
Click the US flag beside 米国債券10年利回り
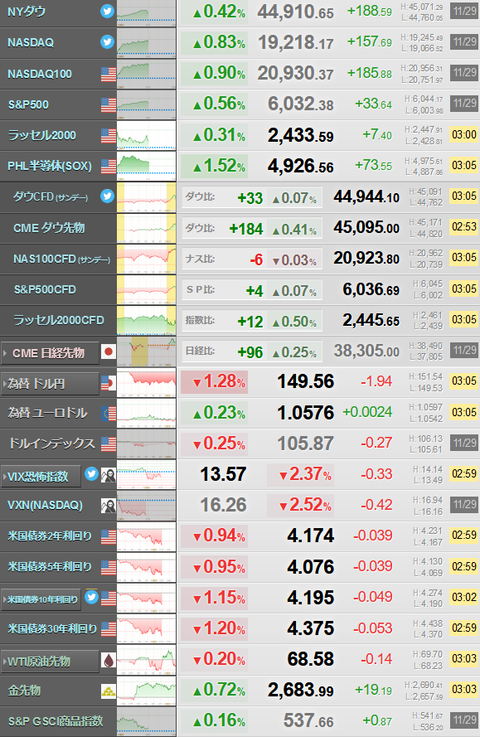(109, 598)
